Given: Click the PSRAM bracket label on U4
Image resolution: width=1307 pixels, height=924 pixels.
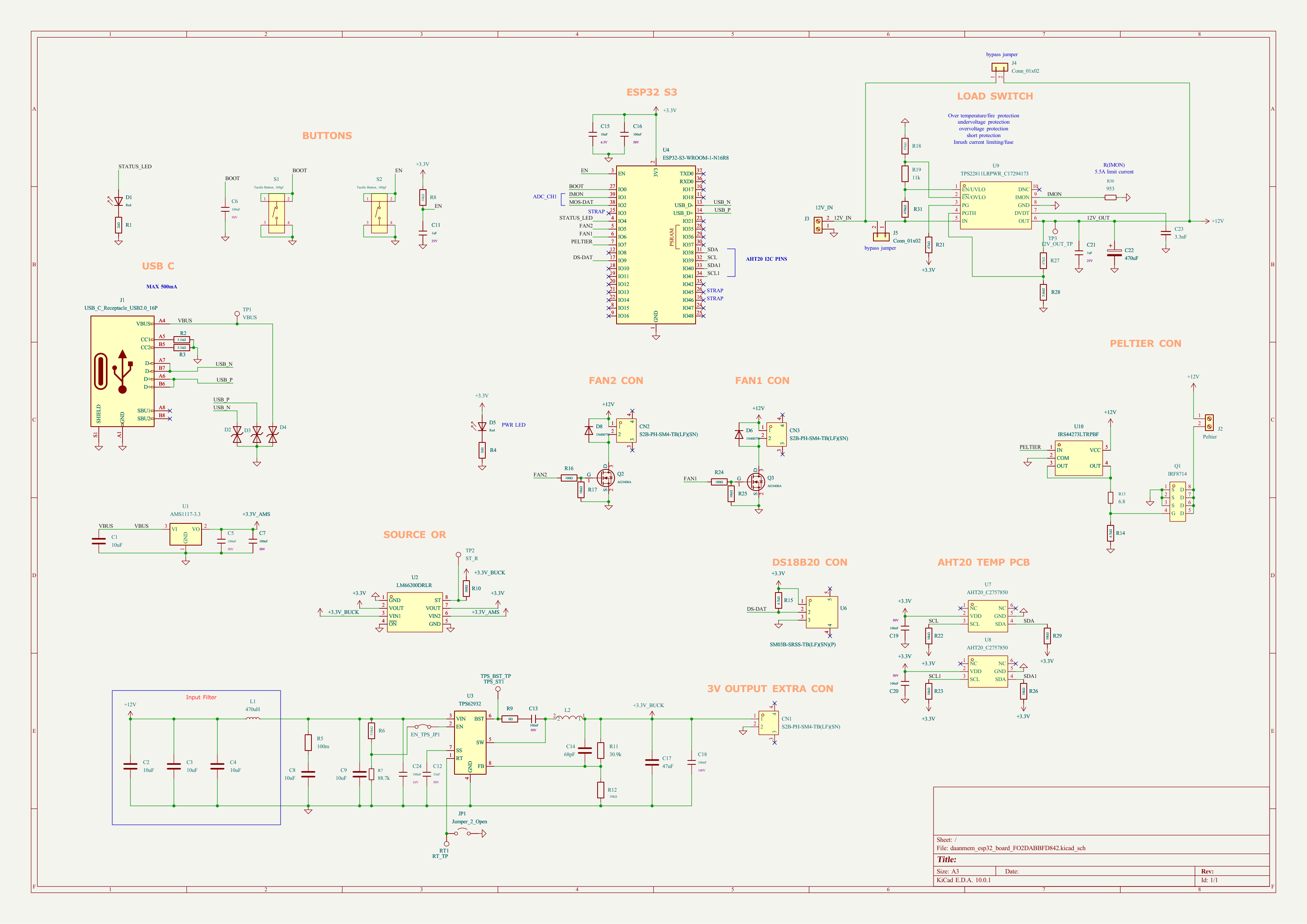Looking at the screenshot, I should click(x=672, y=237).
